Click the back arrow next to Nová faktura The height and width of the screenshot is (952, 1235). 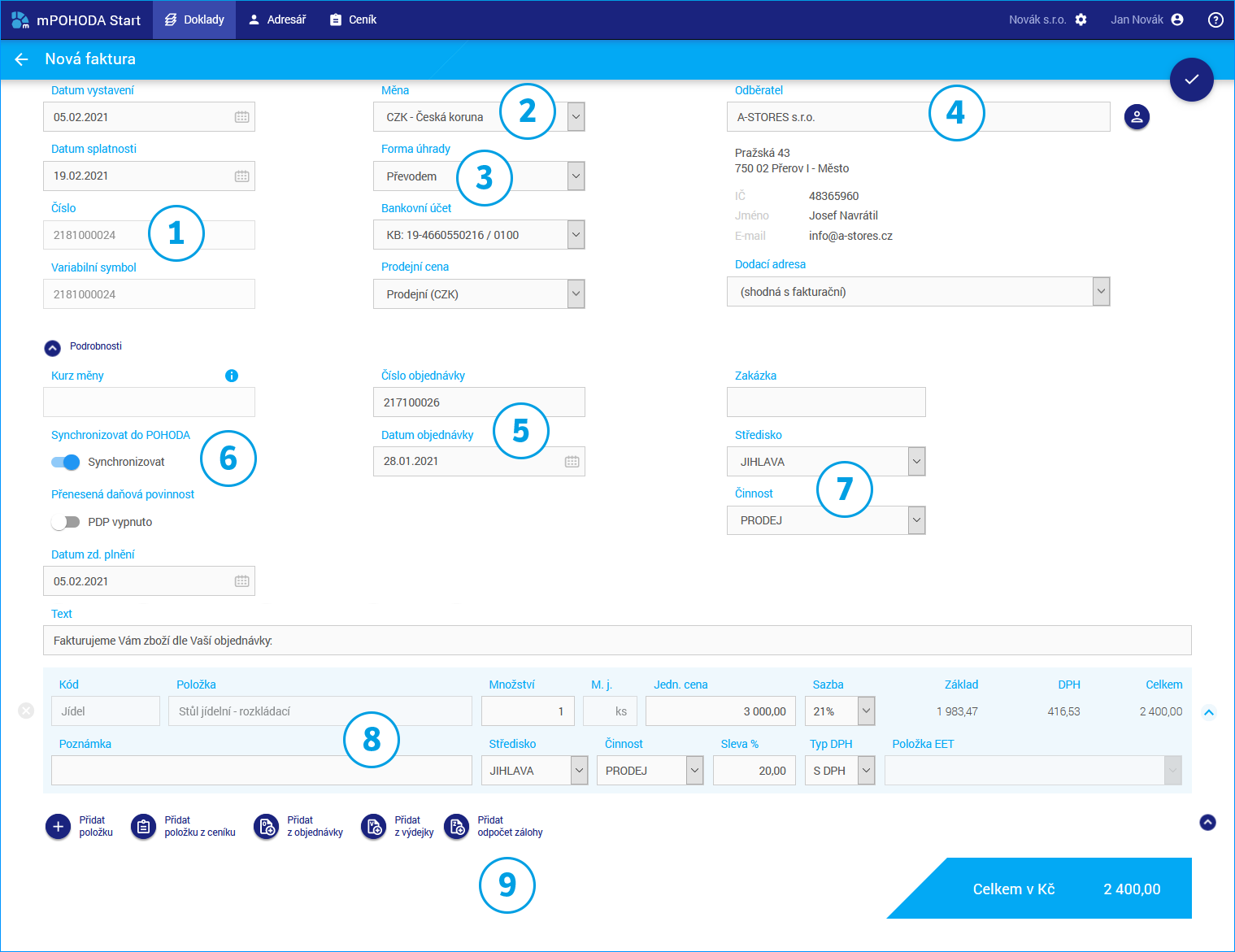point(22,59)
